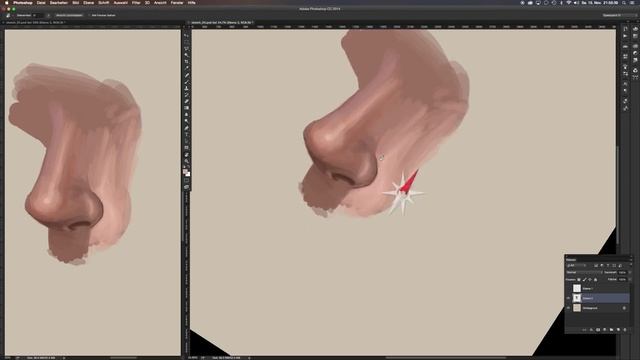Click the foreground color swatch
The width and height of the screenshot is (640, 360).
click(185, 172)
